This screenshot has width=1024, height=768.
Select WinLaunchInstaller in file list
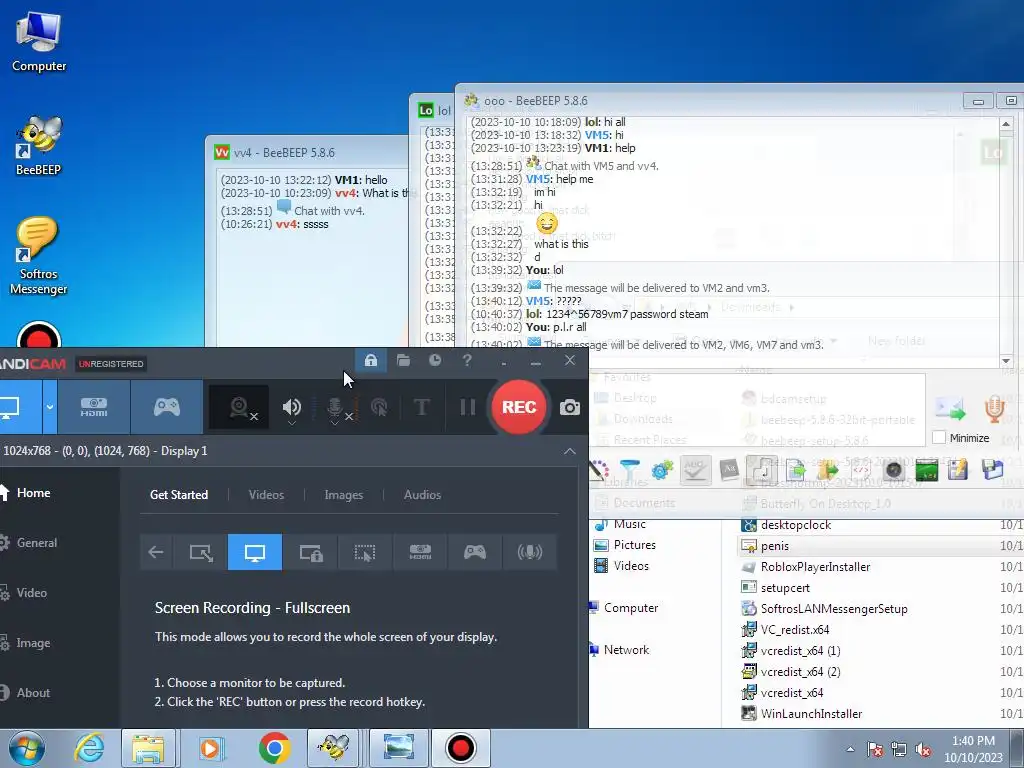811,714
